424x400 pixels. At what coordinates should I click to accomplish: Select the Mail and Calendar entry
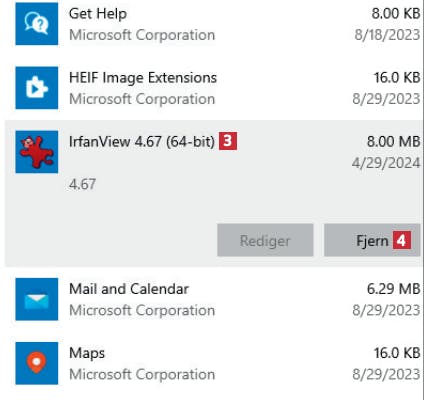213,299
